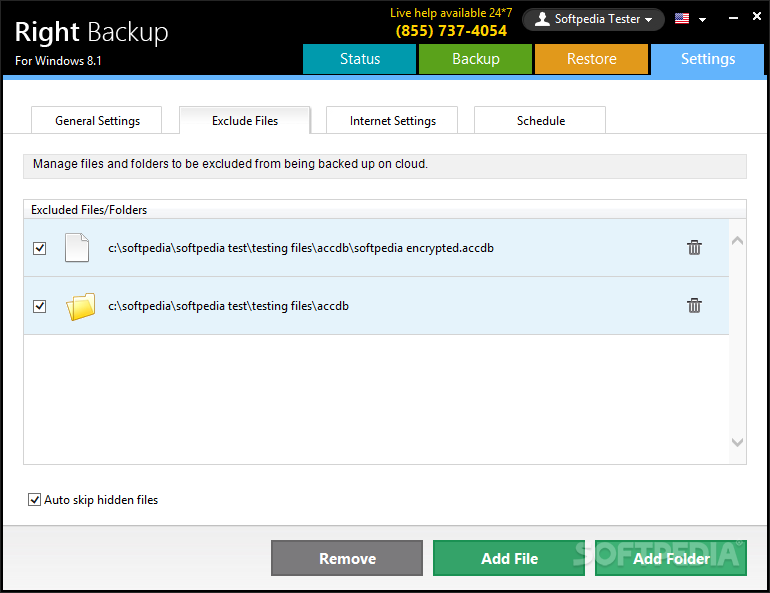Image resolution: width=770 pixels, height=593 pixels.
Task: Click the Add File button
Action: 509,558
